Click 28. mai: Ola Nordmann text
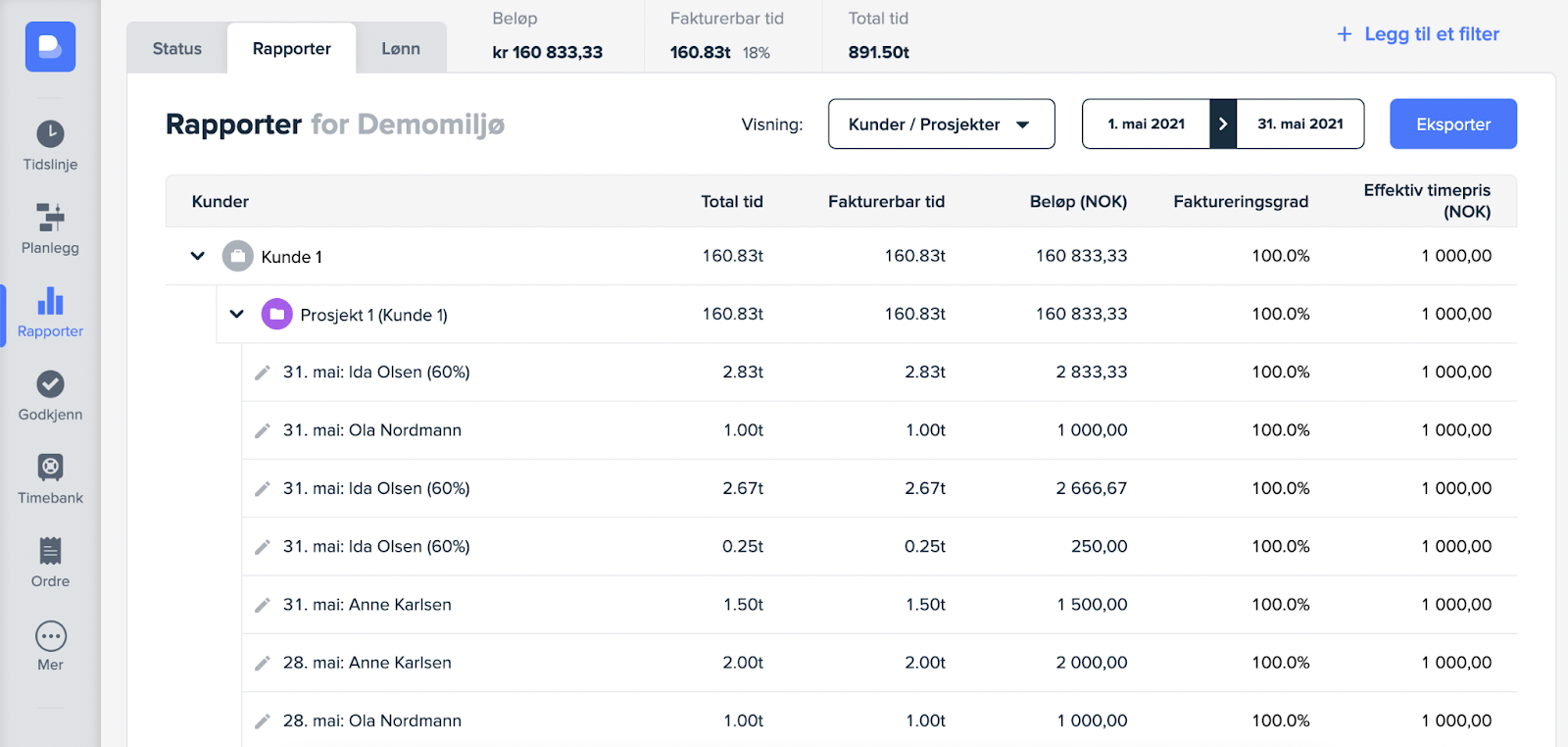This screenshot has height=747, width=1568. coord(372,721)
